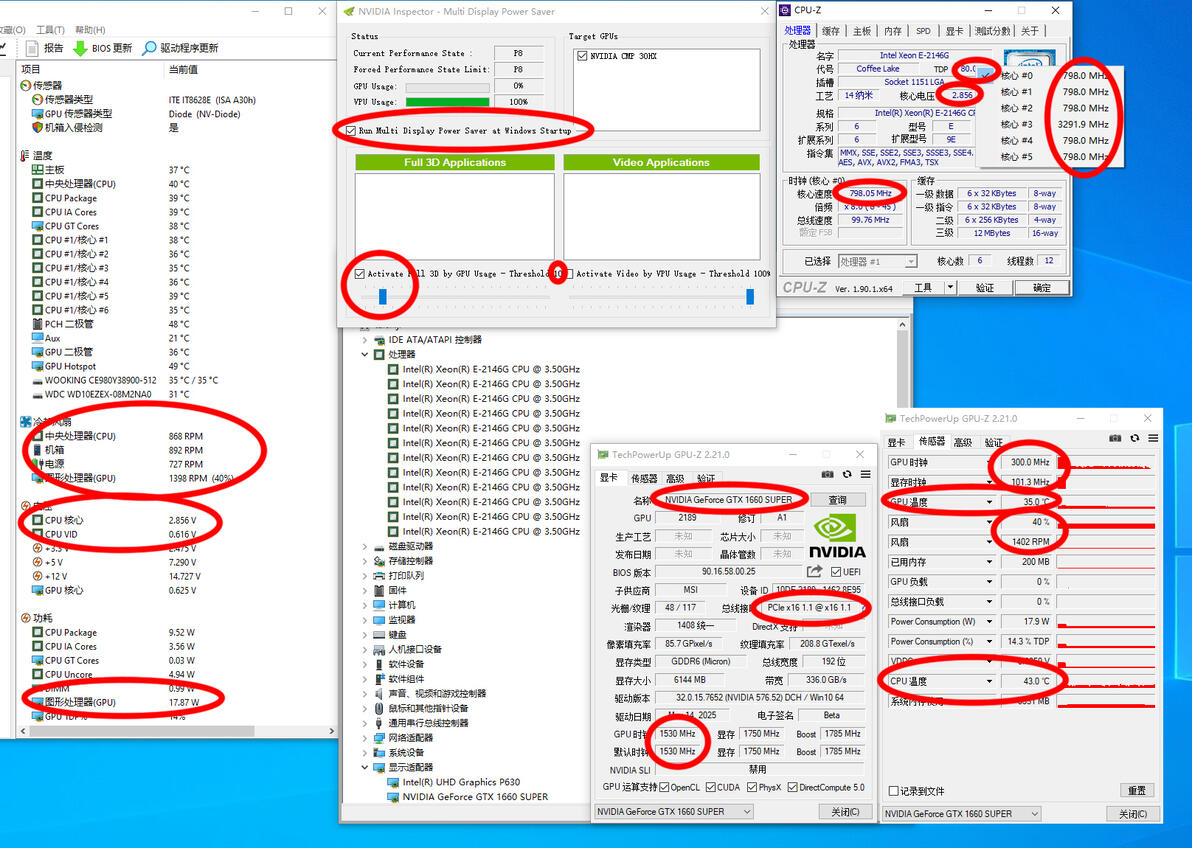The image size is (1192, 848).
Task: Click the 报告 report icon in AIDA64 toolbar
Action: [x=32, y=49]
